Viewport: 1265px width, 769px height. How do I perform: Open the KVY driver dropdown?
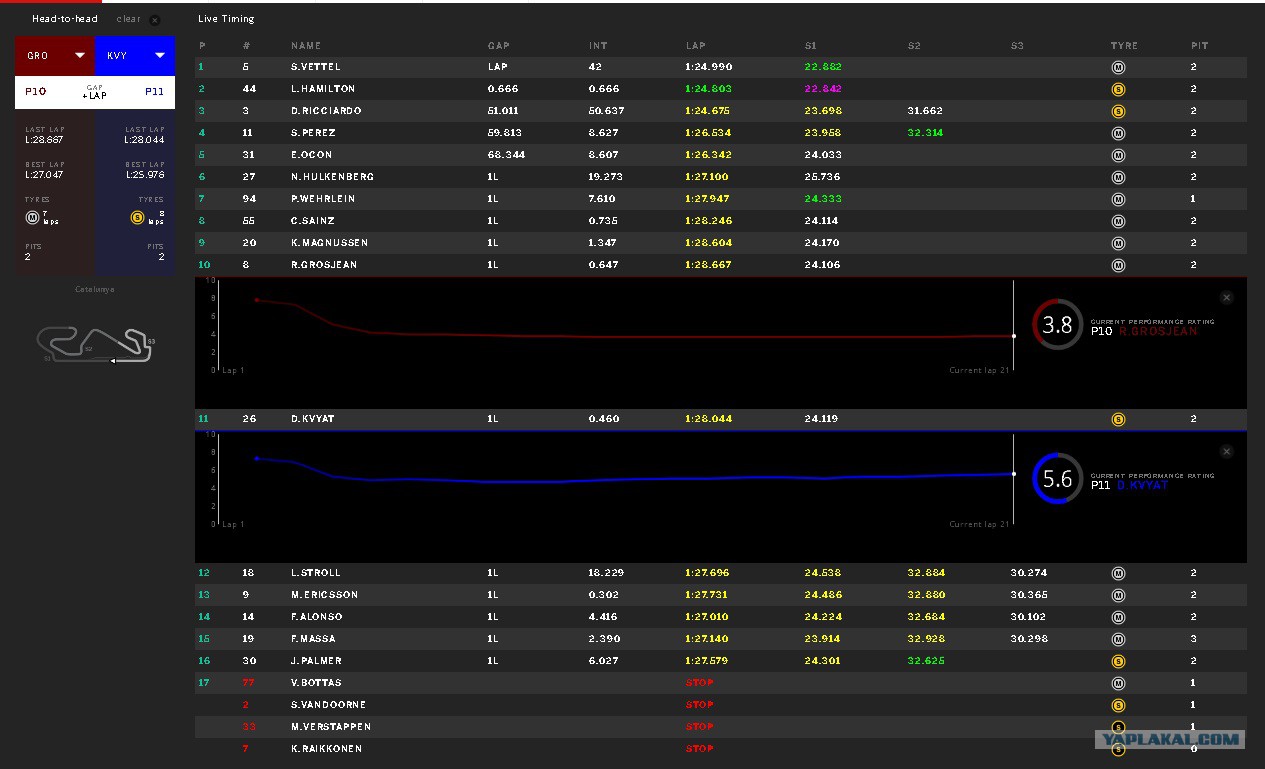[135, 56]
